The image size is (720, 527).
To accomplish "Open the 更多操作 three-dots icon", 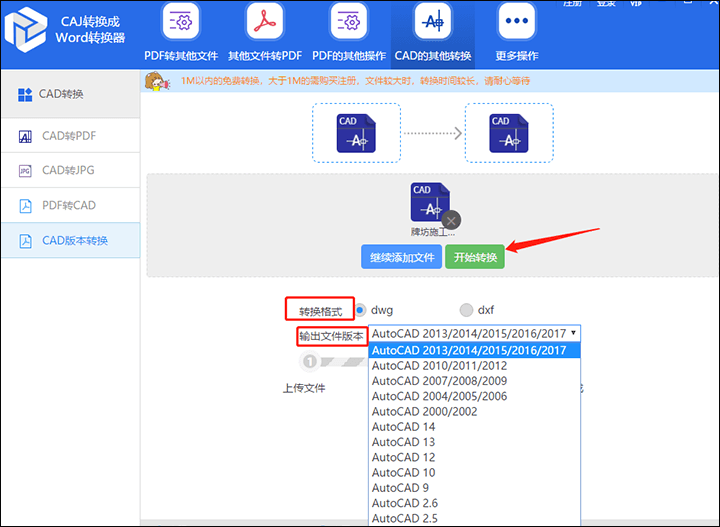I will pos(517,22).
